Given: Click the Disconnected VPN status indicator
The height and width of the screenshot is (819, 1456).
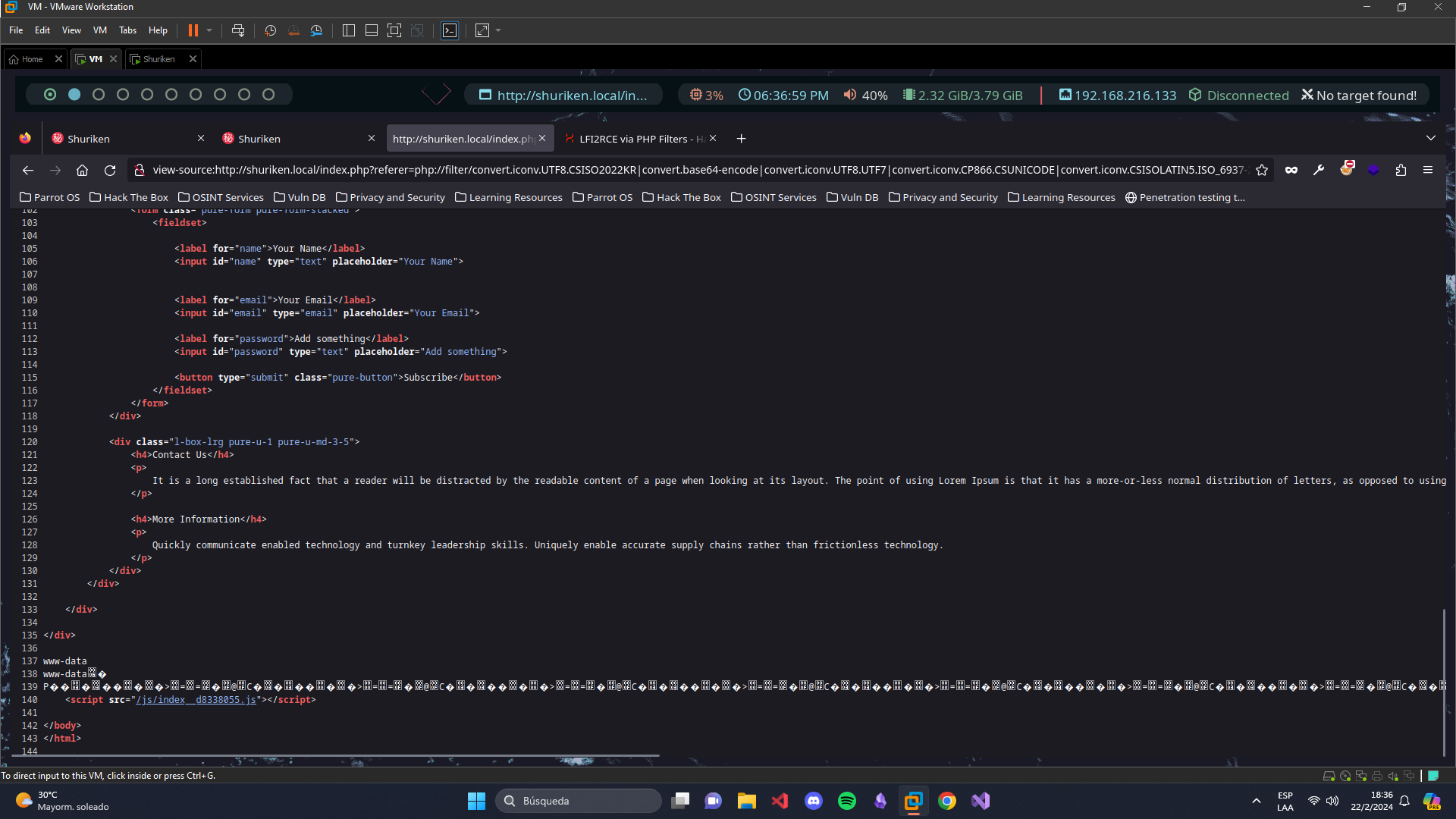Looking at the screenshot, I should pyautogui.click(x=1239, y=96).
